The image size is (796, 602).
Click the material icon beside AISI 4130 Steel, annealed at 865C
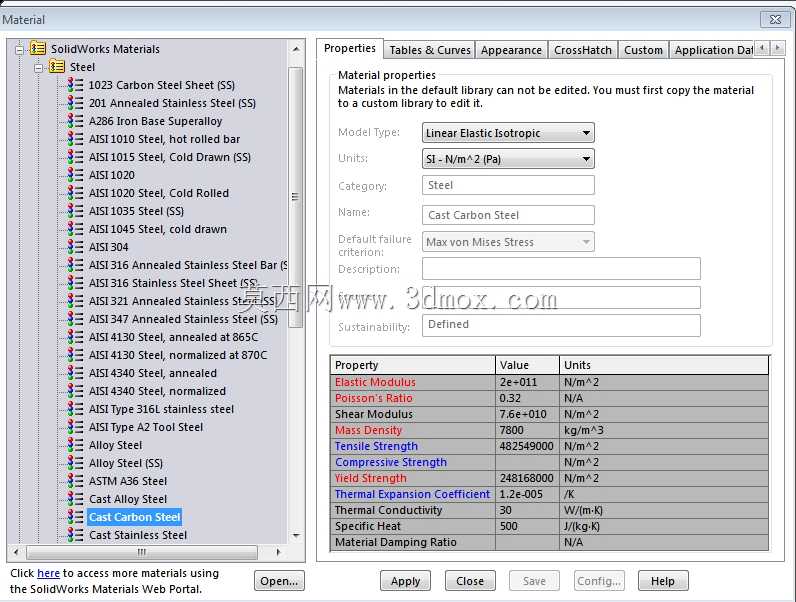pyautogui.click(x=76, y=337)
